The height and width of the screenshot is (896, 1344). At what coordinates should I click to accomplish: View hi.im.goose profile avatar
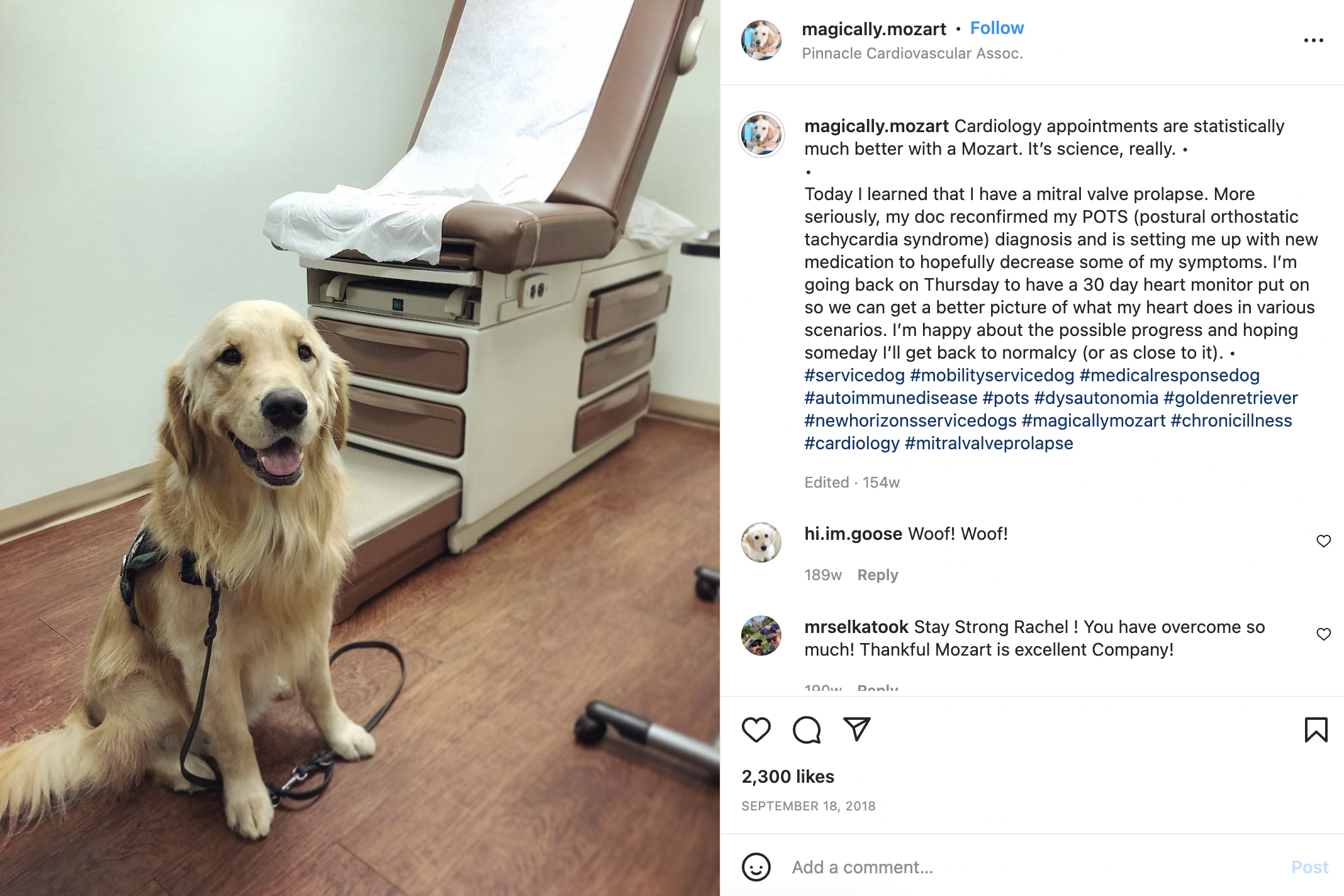761,542
